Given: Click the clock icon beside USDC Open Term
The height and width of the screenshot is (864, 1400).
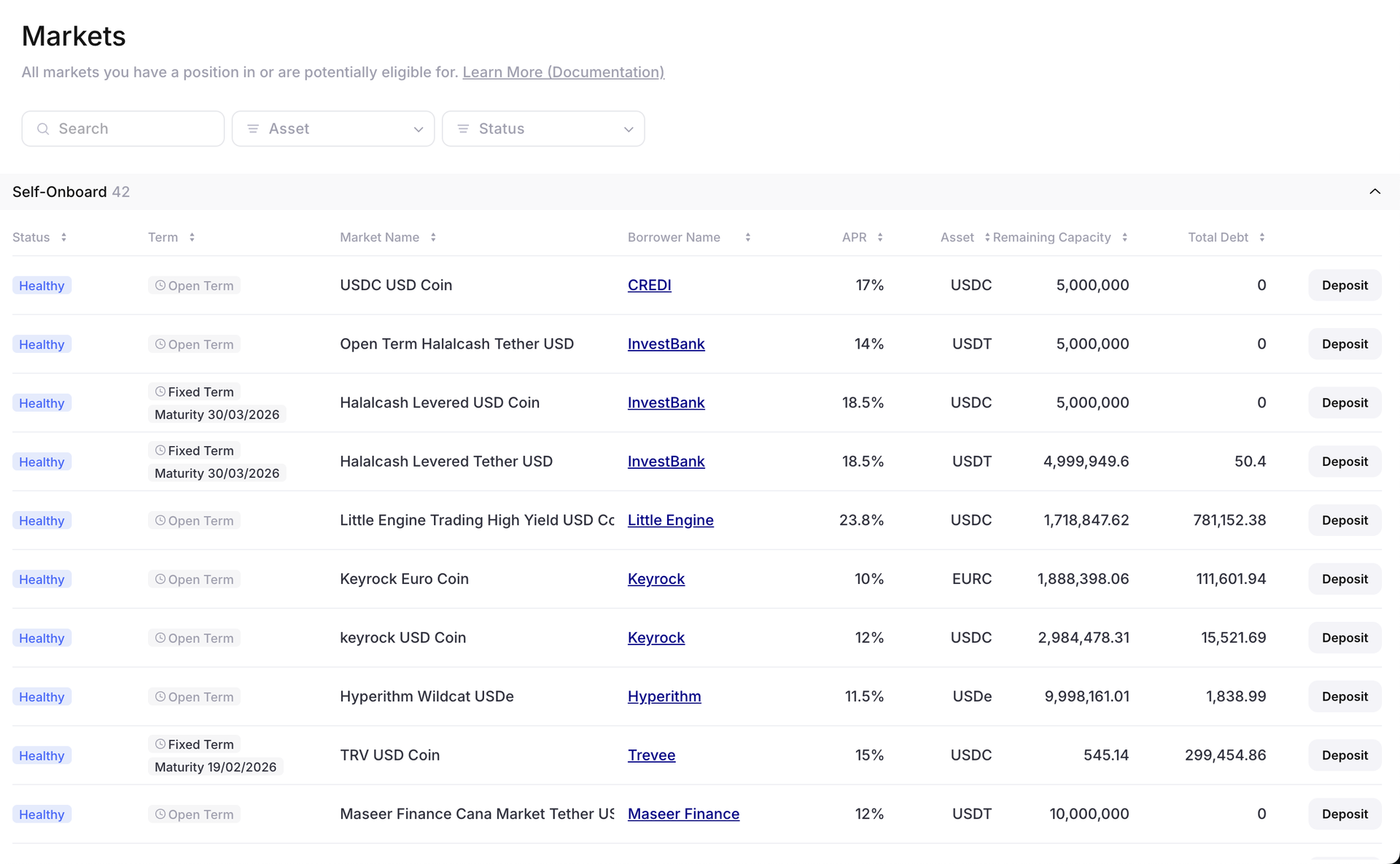Looking at the screenshot, I should [160, 285].
